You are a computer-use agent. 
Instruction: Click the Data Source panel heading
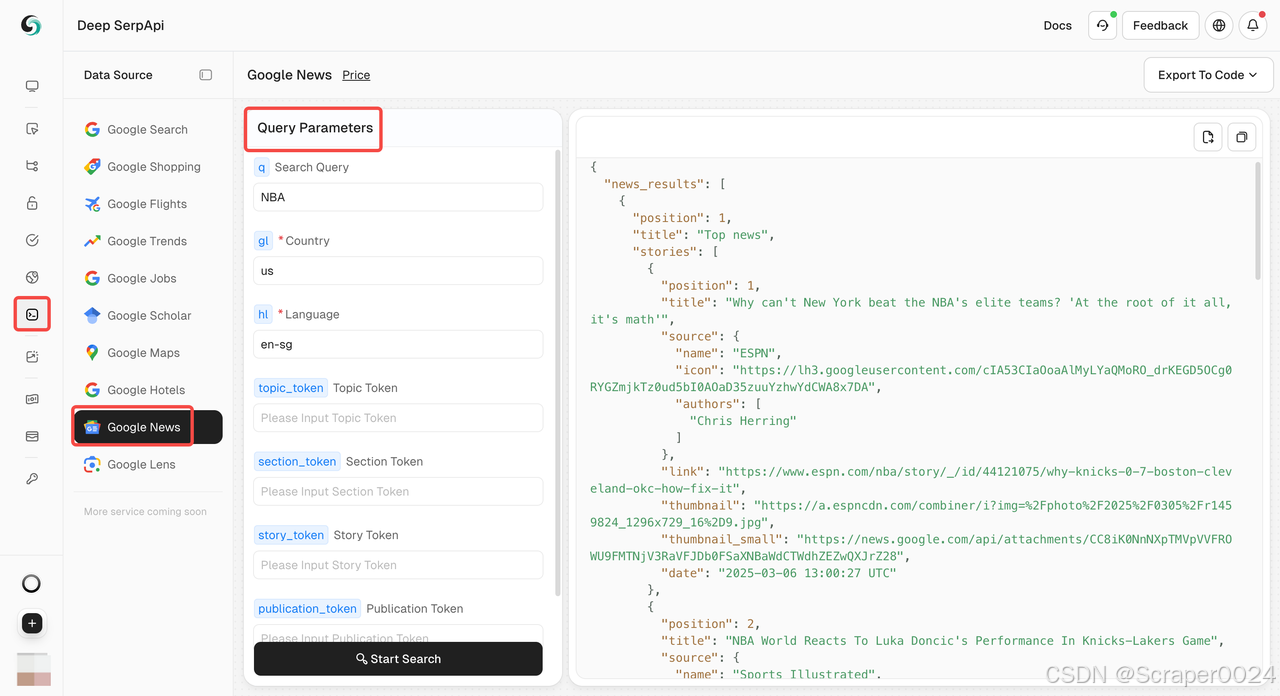click(118, 75)
